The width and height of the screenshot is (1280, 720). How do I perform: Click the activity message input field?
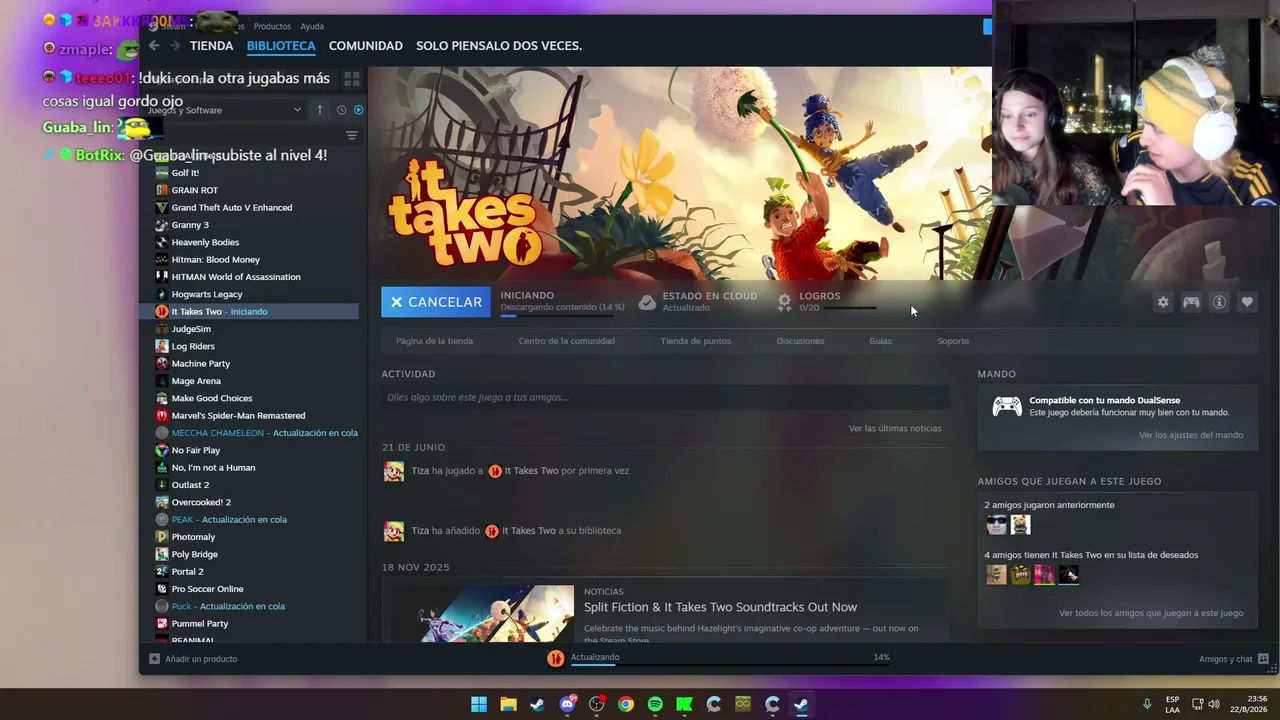pos(665,397)
